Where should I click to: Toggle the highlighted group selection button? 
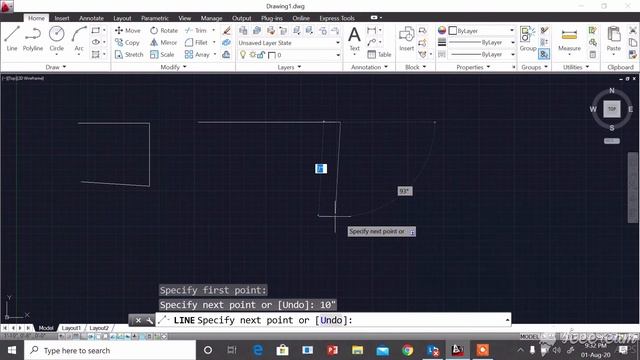[x=544, y=54]
